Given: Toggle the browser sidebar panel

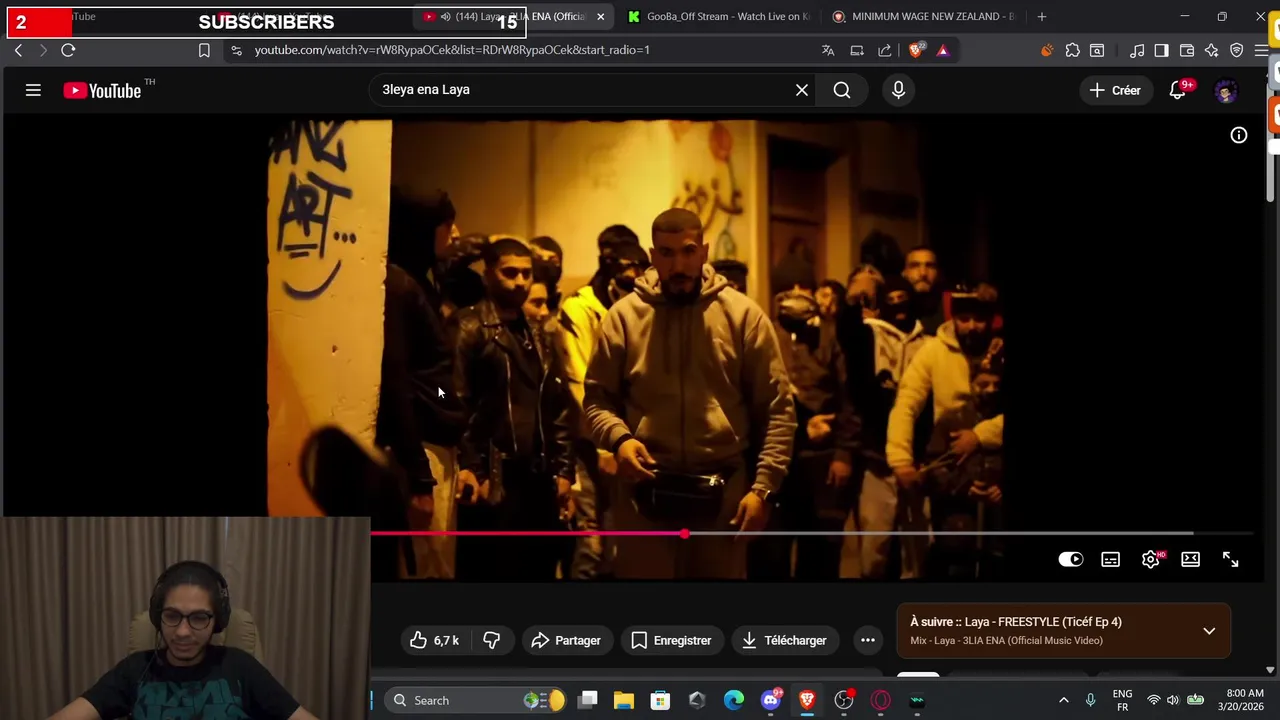Looking at the screenshot, I should tap(1161, 50).
